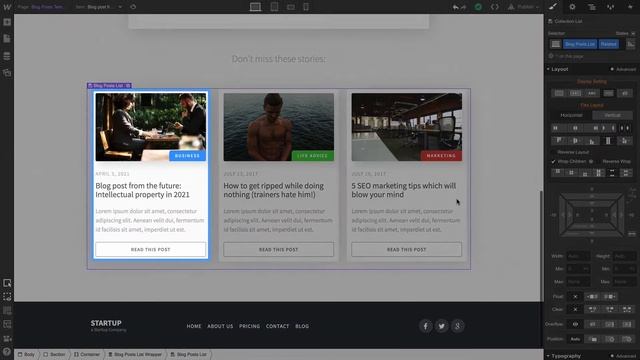Screen dimensions: 640x360
Task: Click READ THIS POST under SEO marketing
Action: tap(407, 249)
